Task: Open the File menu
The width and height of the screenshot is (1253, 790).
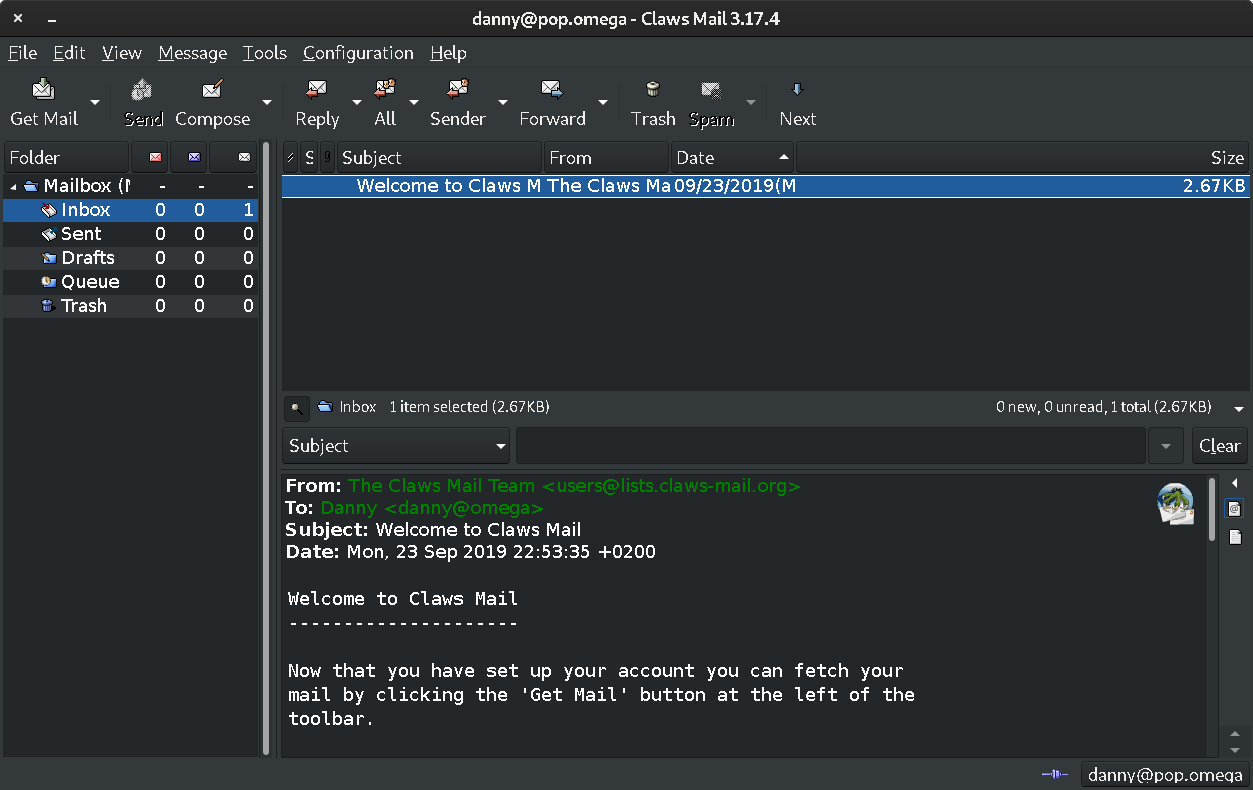Action: point(22,53)
